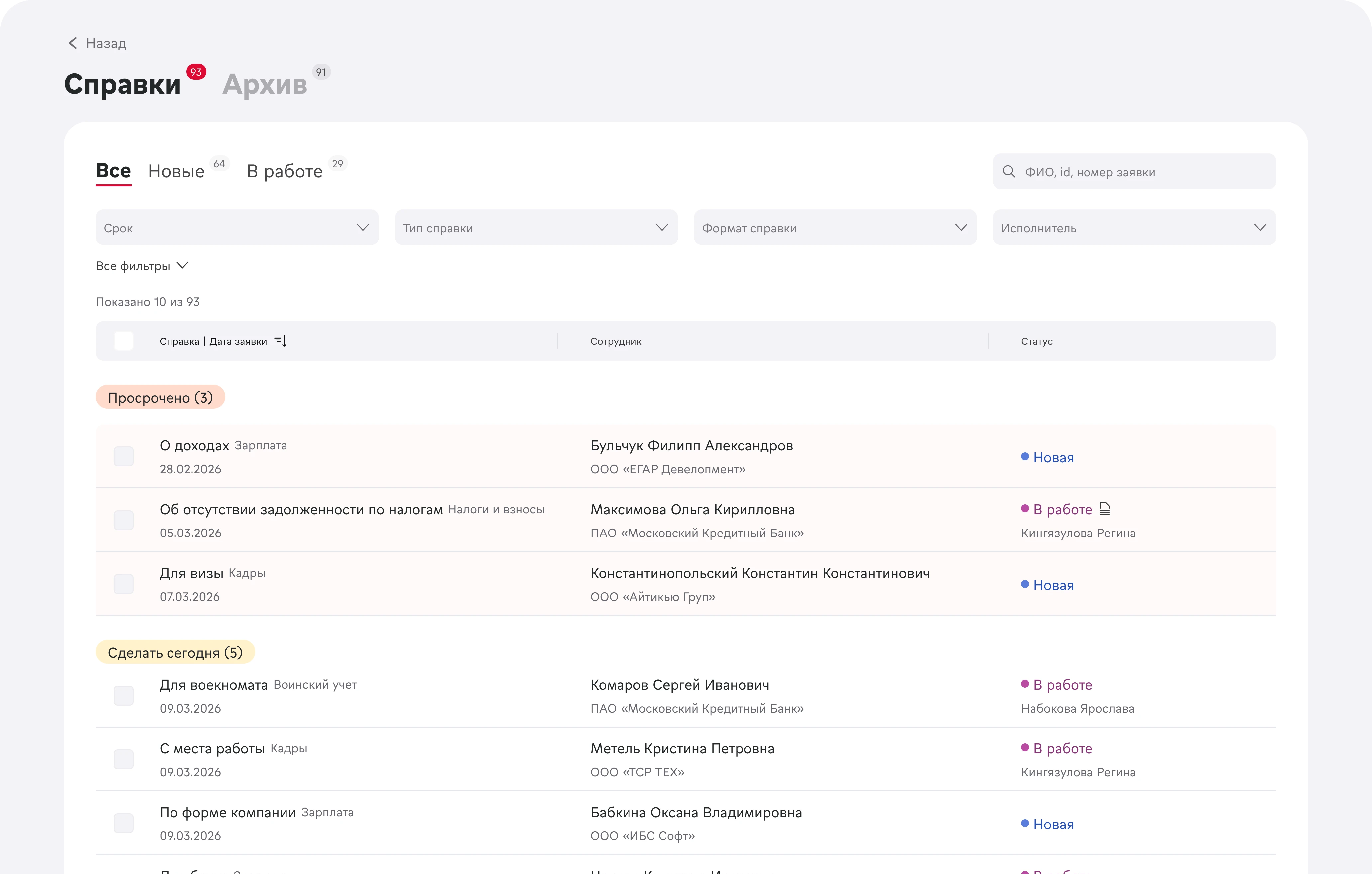This screenshot has width=1372, height=874.
Task: Switch to the Новые tab
Action: pyautogui.click(x=176, y=171)
